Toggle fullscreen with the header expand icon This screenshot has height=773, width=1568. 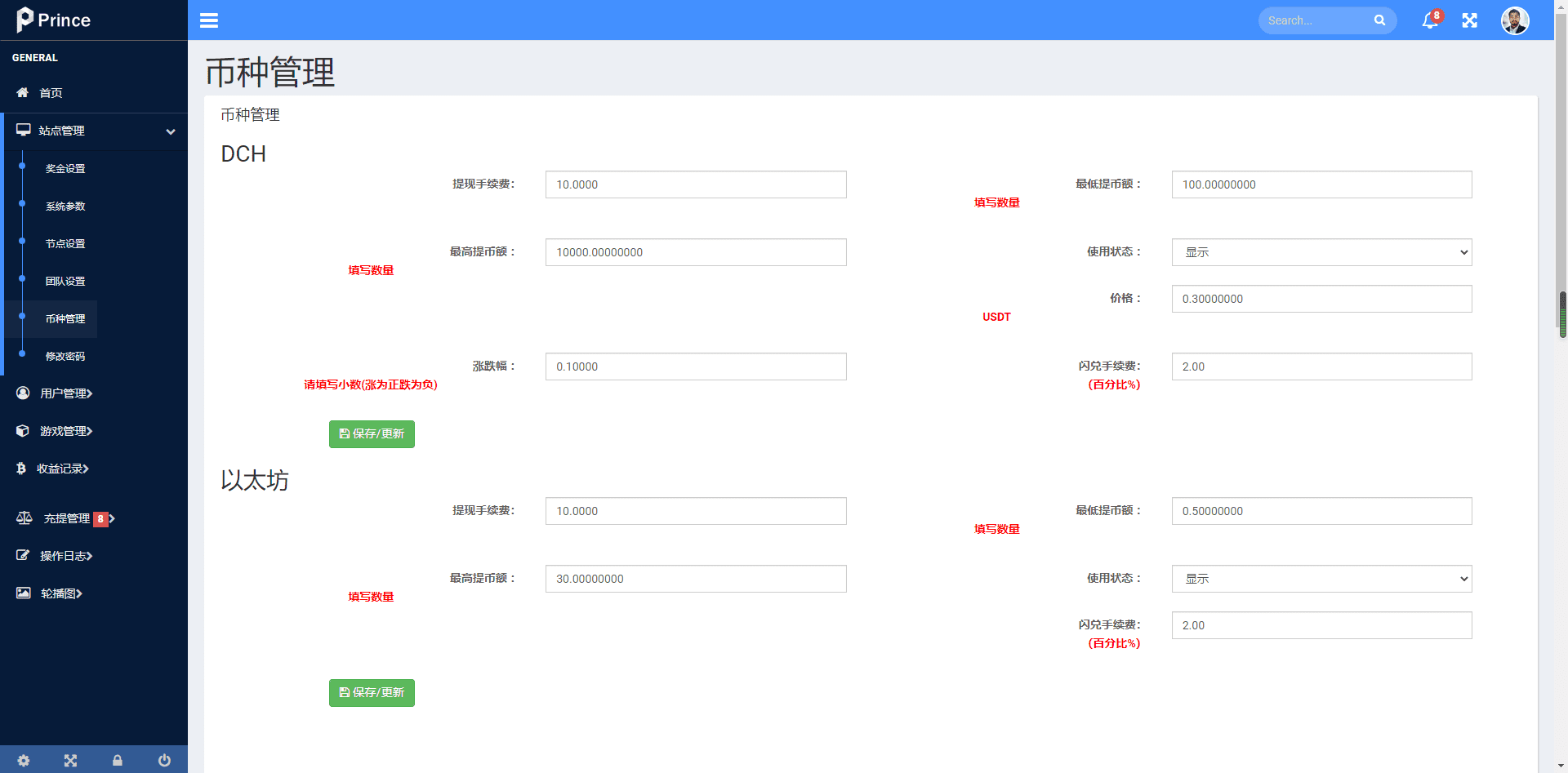point(1469,20)
